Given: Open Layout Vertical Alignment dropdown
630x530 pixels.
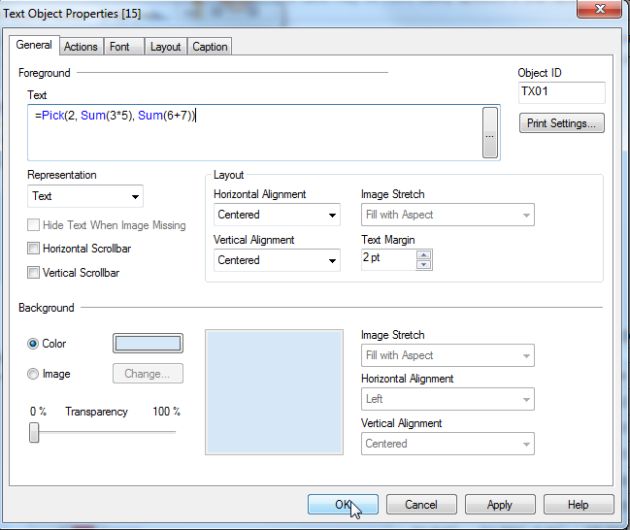Looking at the screenshot, I should tap(277, 260).
